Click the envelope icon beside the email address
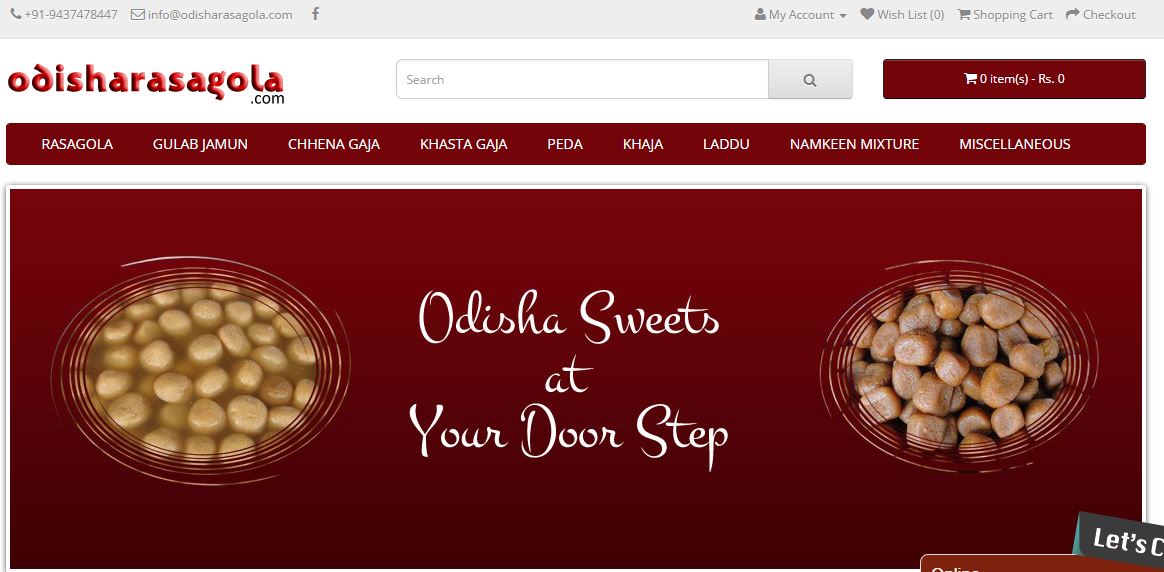The width and height of the screenshot is (1164, 572). tap(137, 14)
